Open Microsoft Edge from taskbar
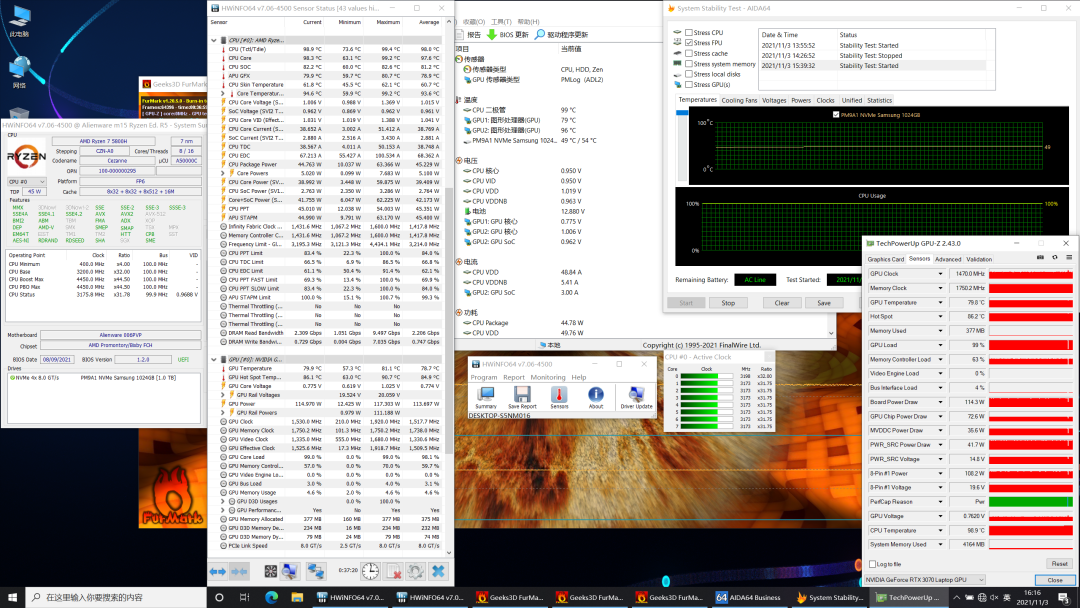This screenshot has height=608, width=1080. tap(271, 597)
